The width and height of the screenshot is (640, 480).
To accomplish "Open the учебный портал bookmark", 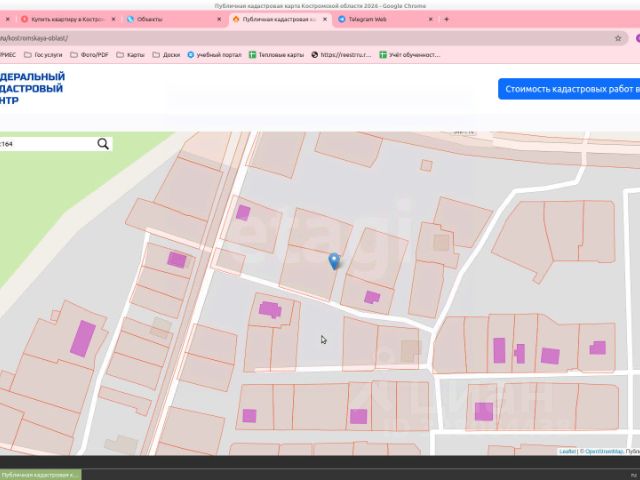I will coord(214,55).
